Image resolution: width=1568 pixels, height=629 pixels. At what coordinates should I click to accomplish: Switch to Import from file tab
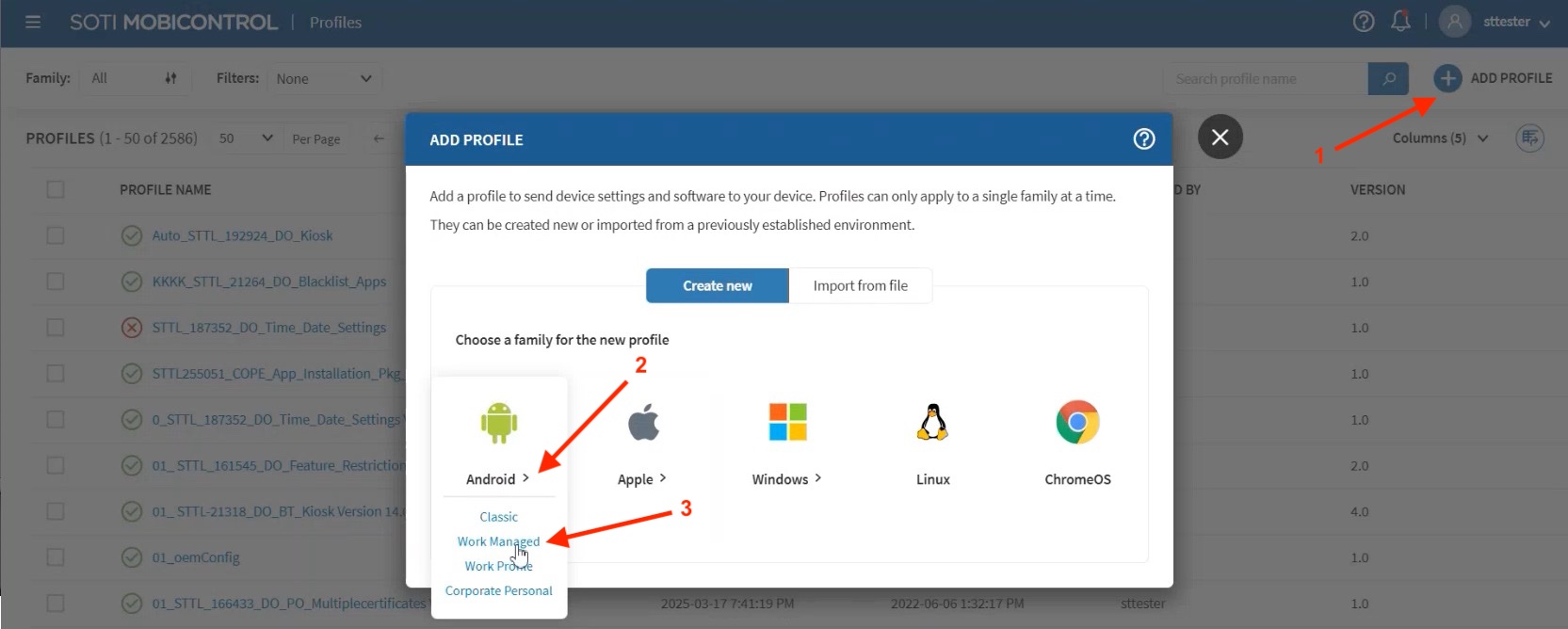(x=860, y=285)
